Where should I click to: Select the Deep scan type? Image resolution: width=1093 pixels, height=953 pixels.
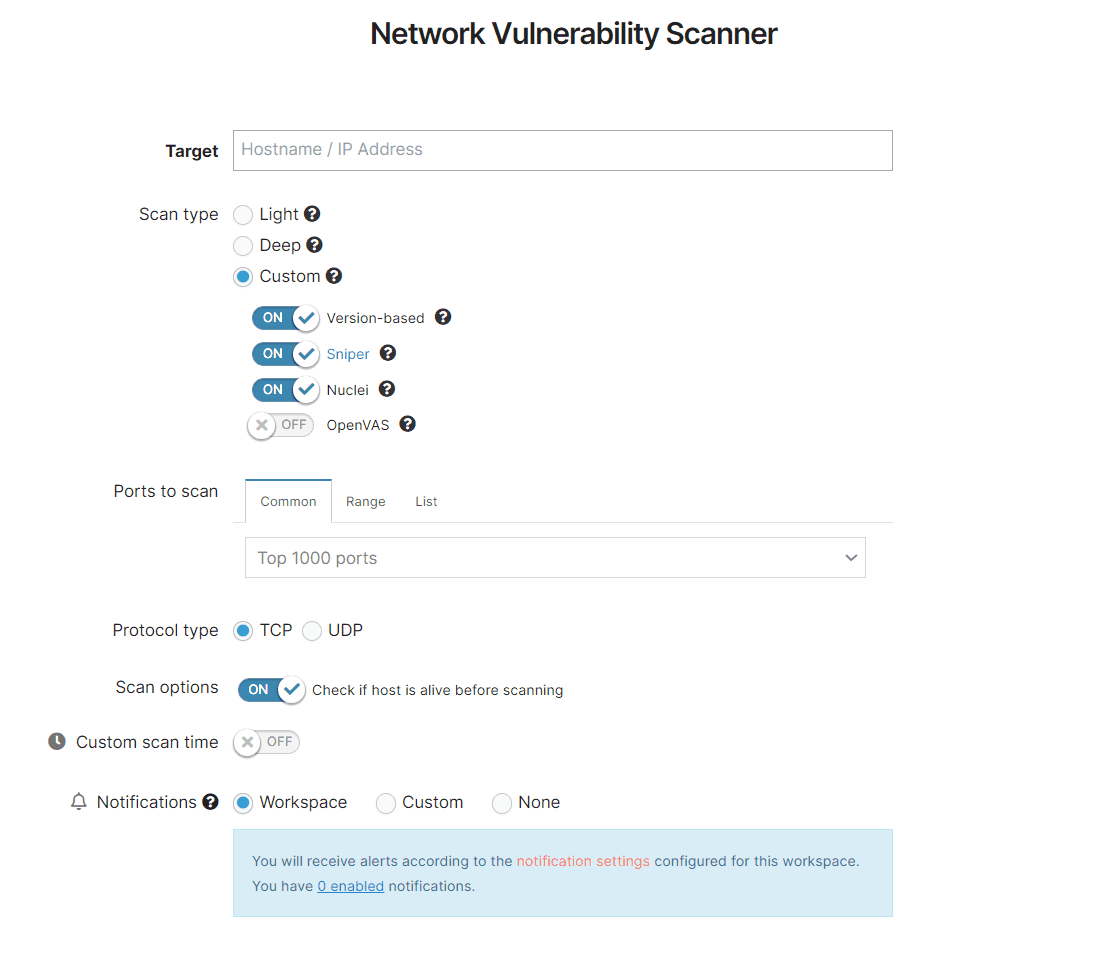point(242,245)
